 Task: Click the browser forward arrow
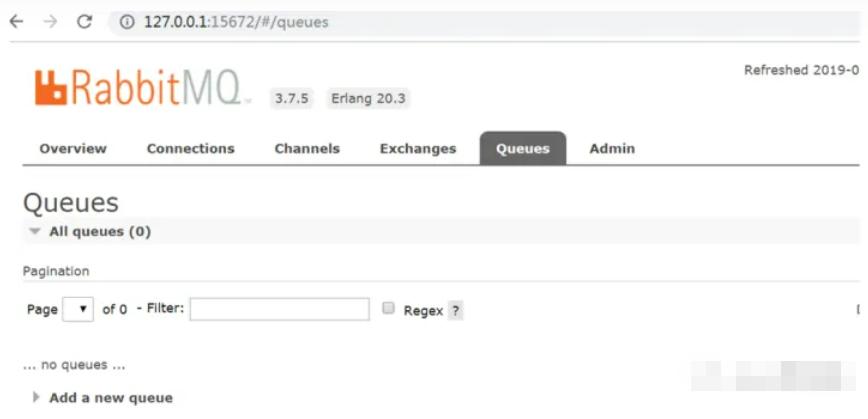point(50,22)
